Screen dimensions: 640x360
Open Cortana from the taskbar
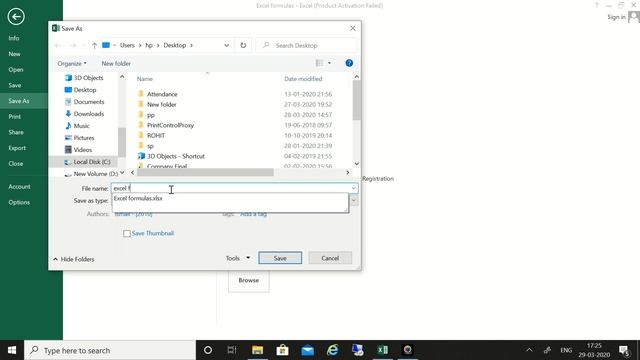point(208,350)
